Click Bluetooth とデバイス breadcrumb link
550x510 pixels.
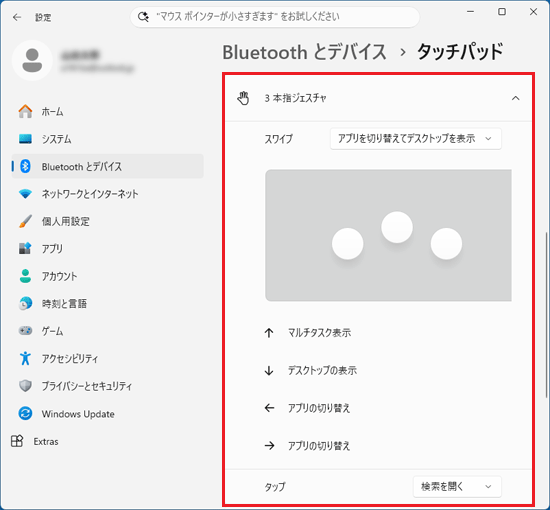pos(304,52)
